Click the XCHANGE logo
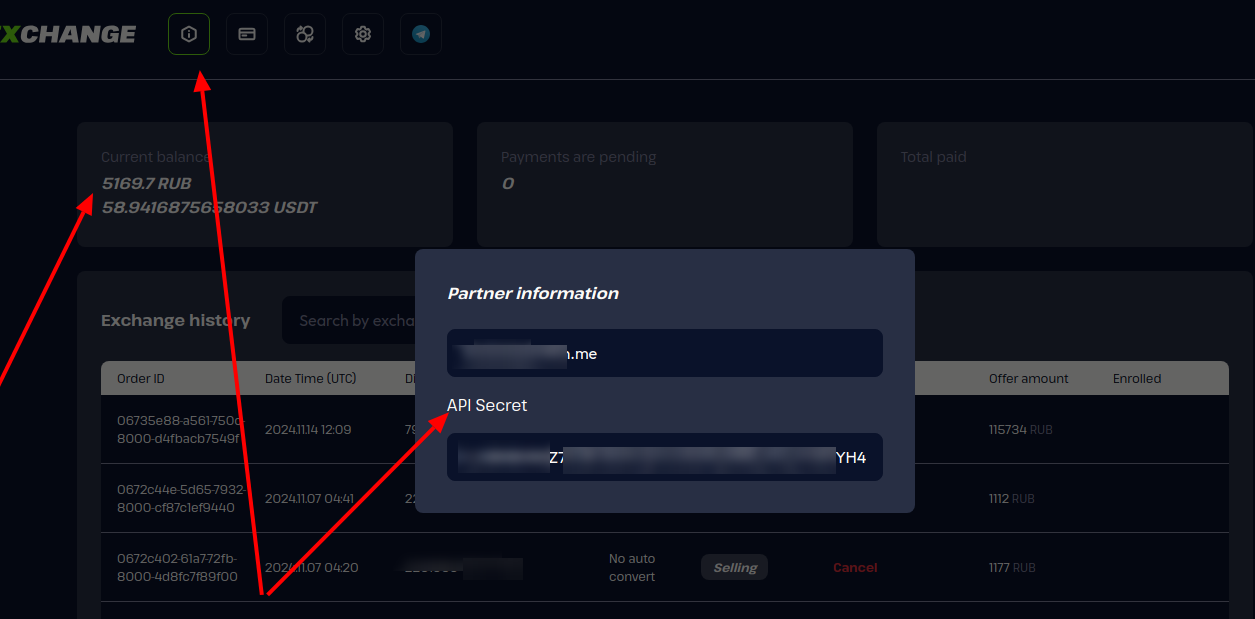Image resolution: width=1255 pixels, height=619 pixels. click(x=68, y=34)
